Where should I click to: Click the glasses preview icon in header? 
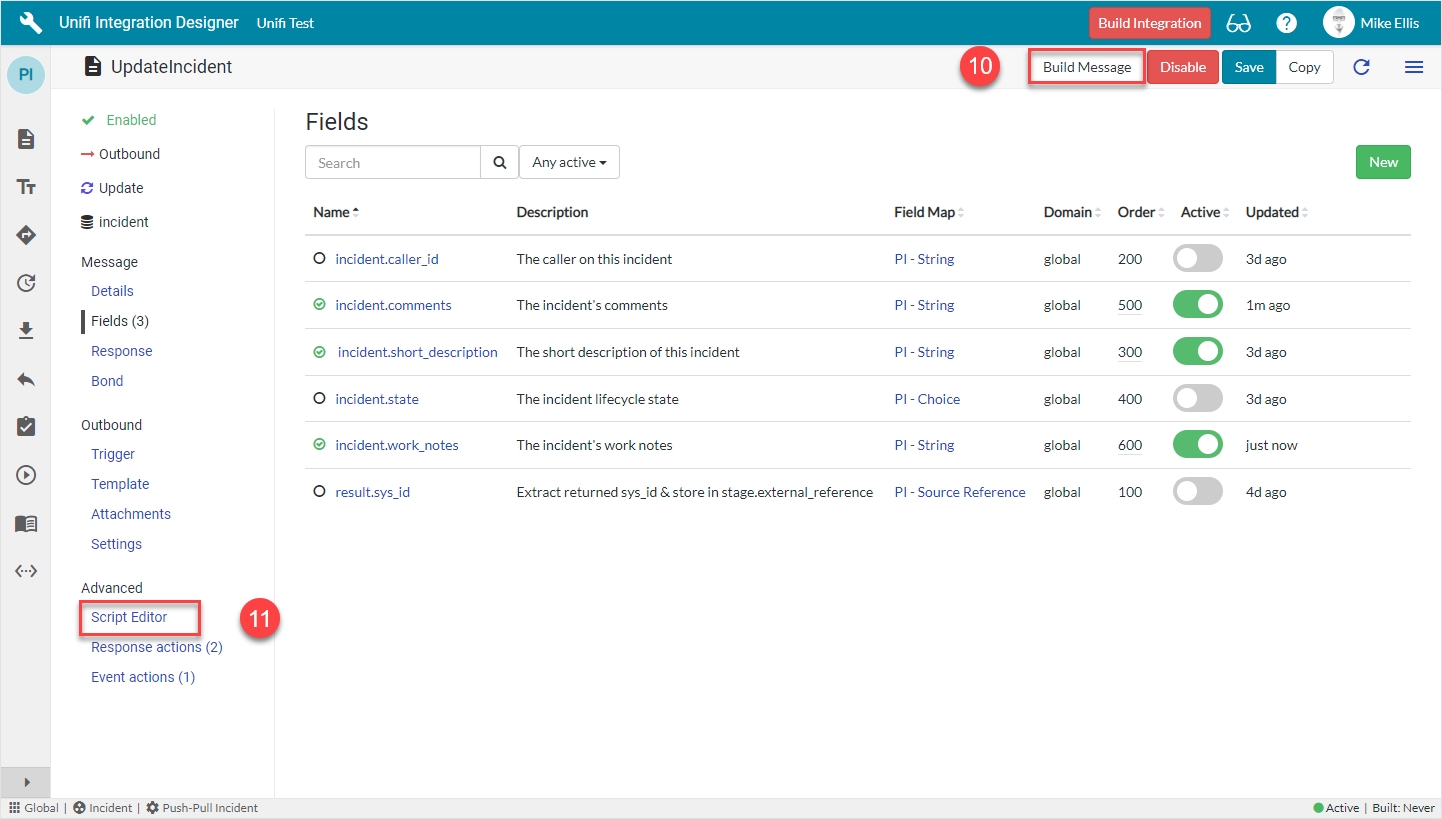(1238, 23)
